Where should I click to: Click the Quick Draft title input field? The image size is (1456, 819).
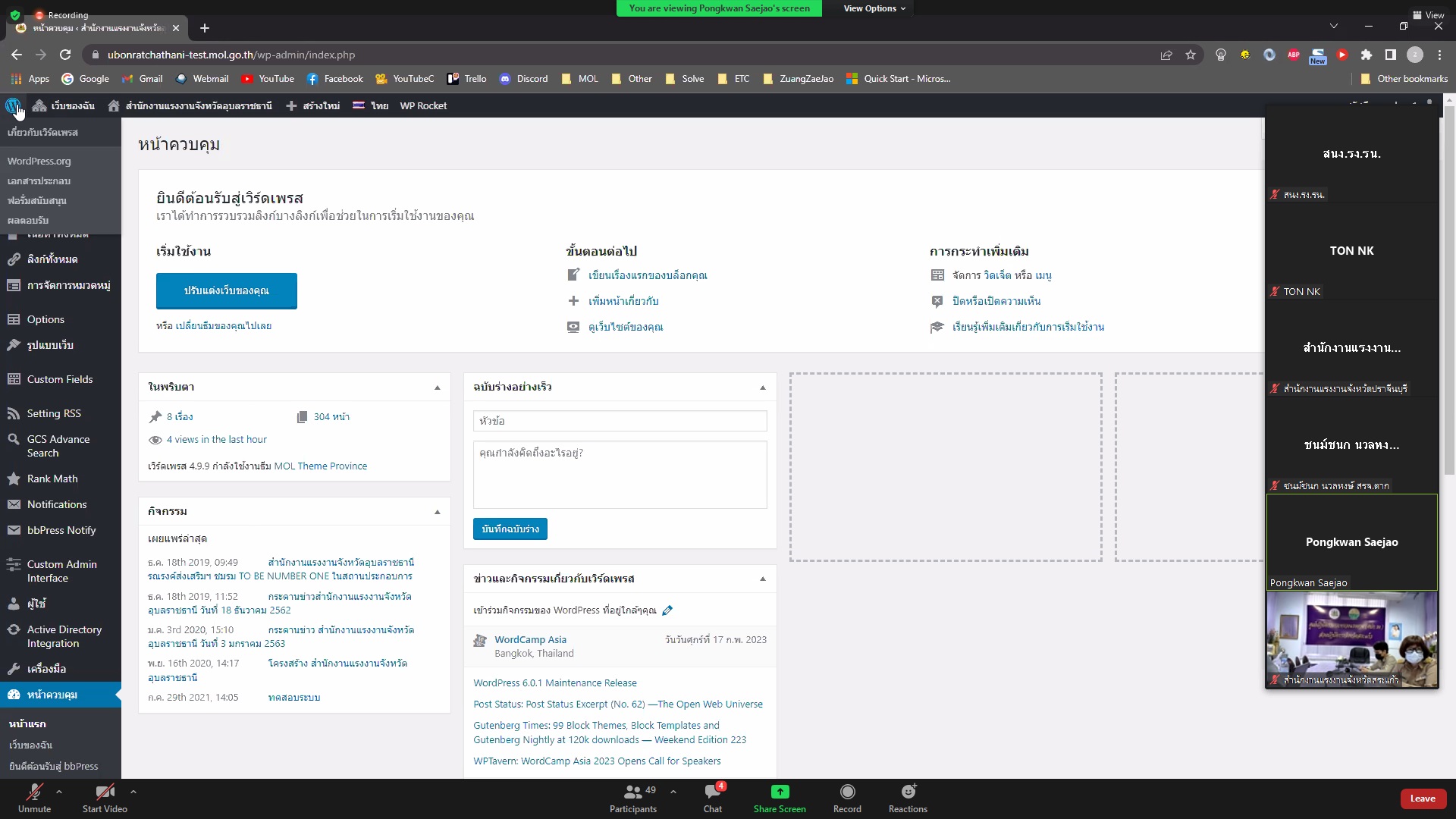(x=620, y=421)
